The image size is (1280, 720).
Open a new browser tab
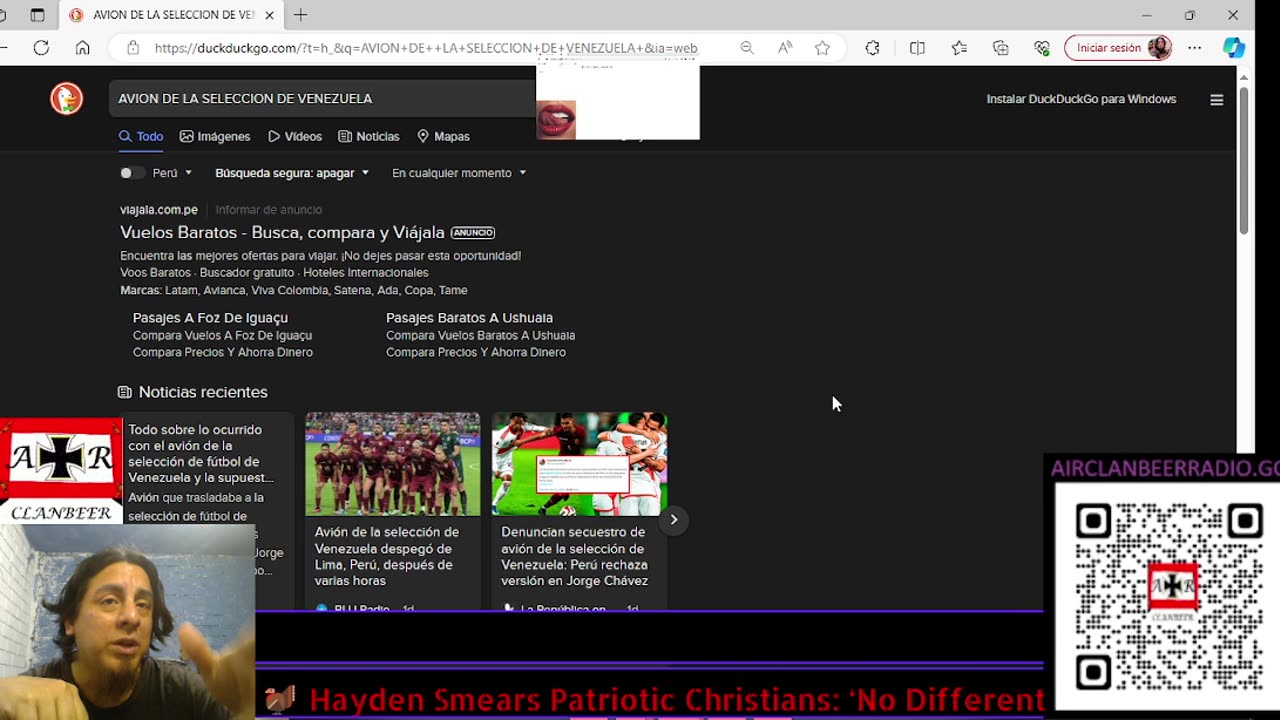[x=300, y=15]
